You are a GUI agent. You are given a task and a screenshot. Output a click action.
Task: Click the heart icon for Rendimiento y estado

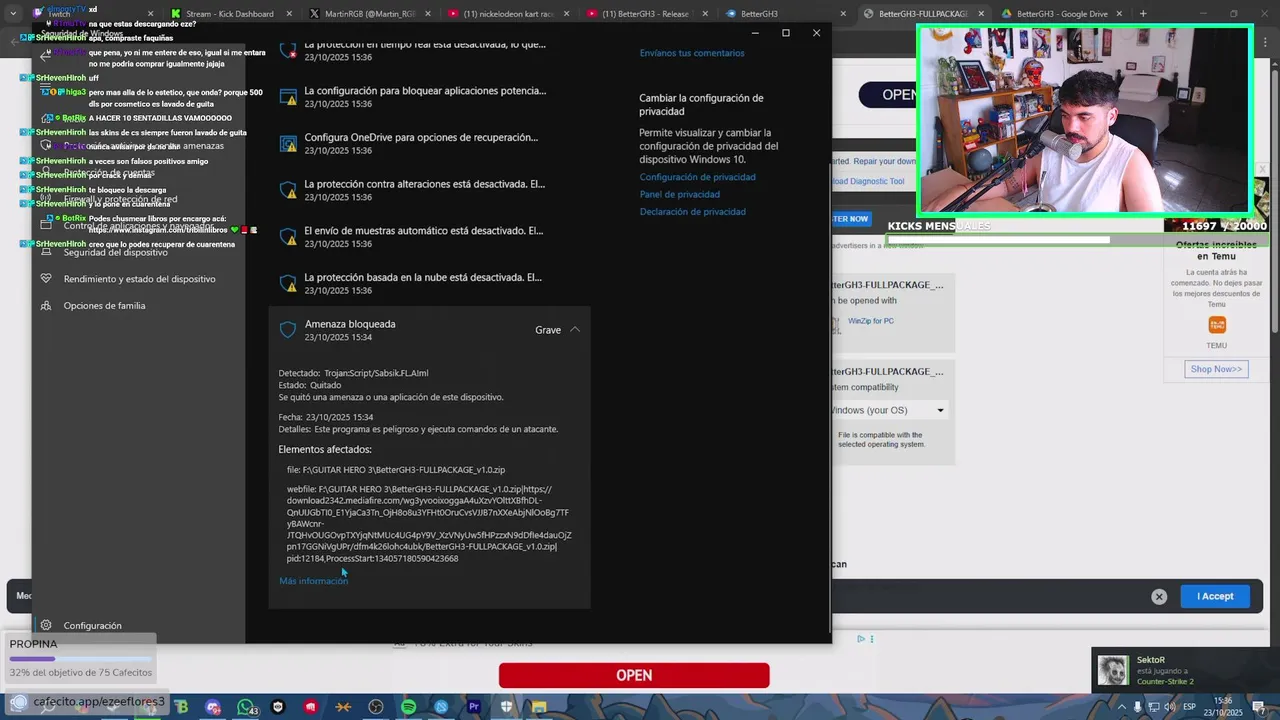point(46,279)
